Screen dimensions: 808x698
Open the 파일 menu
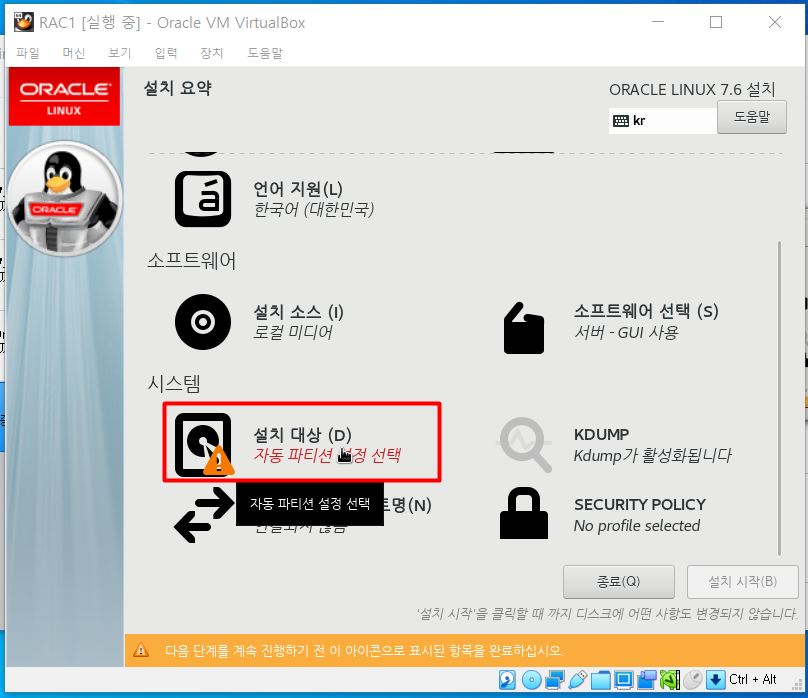pos(28,53)
